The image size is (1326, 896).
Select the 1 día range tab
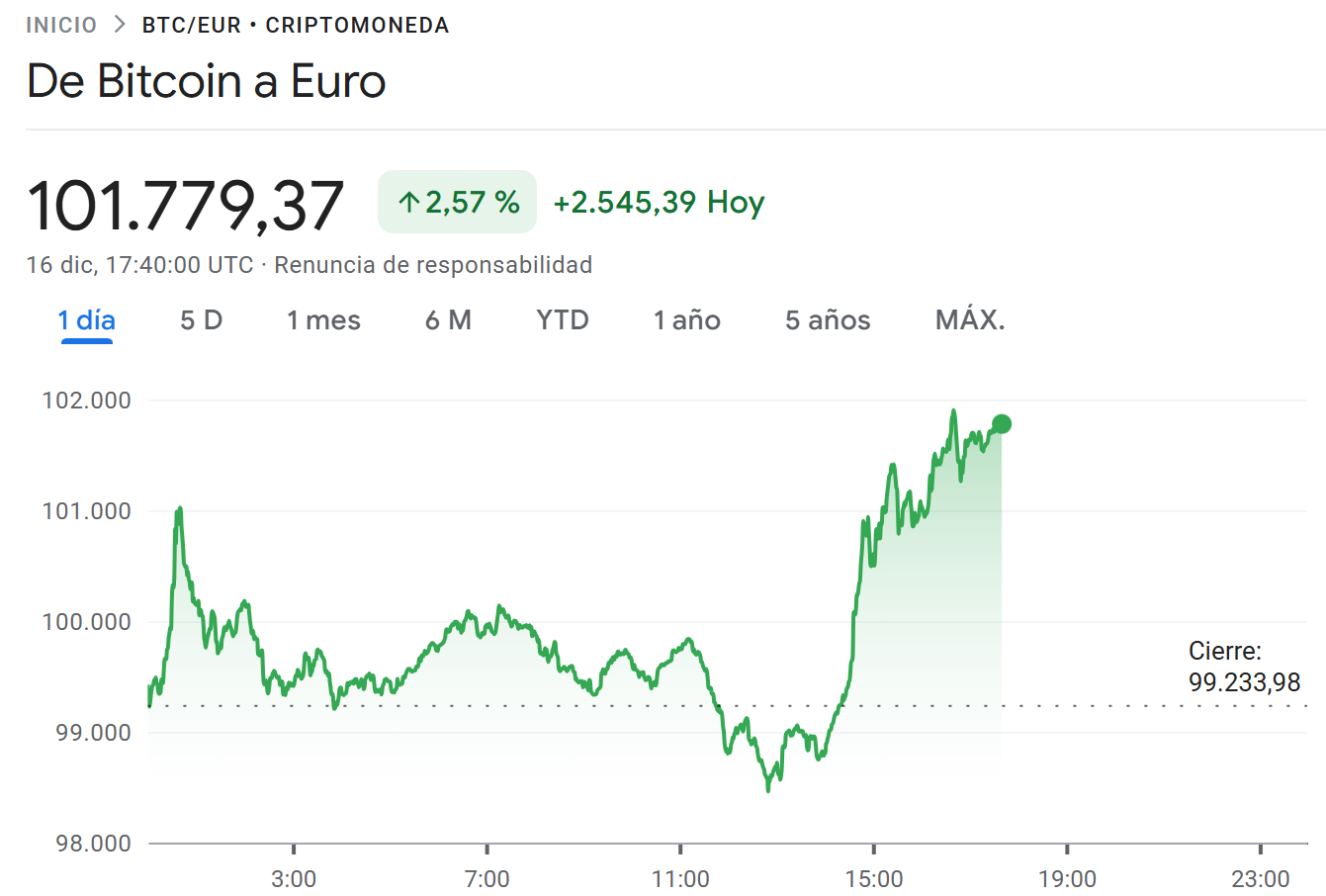[87, 320]
